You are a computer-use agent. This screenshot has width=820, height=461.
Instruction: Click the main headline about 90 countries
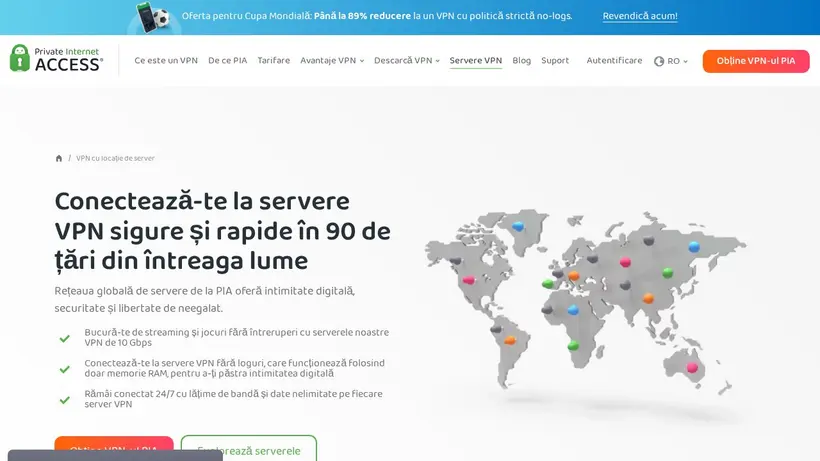click(x=222, y=231)
